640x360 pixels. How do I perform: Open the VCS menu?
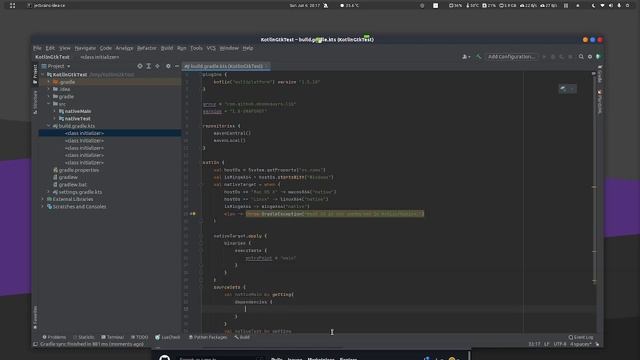[211, 48]
